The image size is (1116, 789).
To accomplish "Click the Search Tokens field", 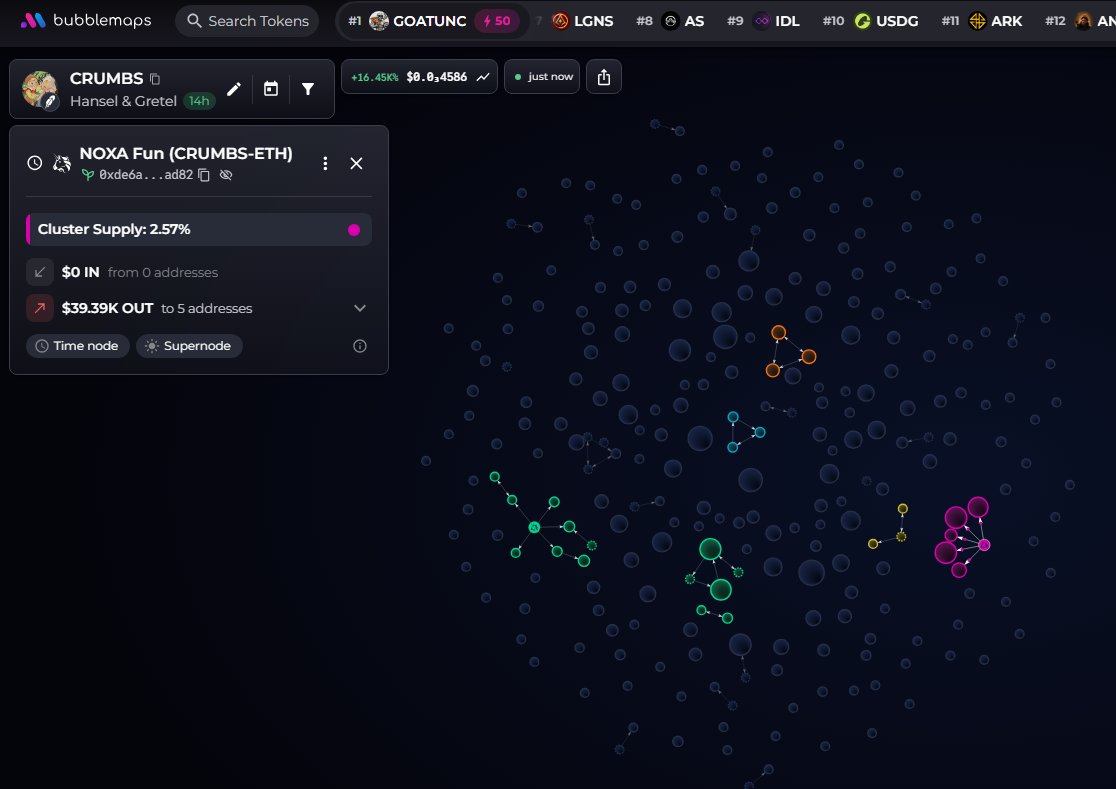I will [248, 21].
